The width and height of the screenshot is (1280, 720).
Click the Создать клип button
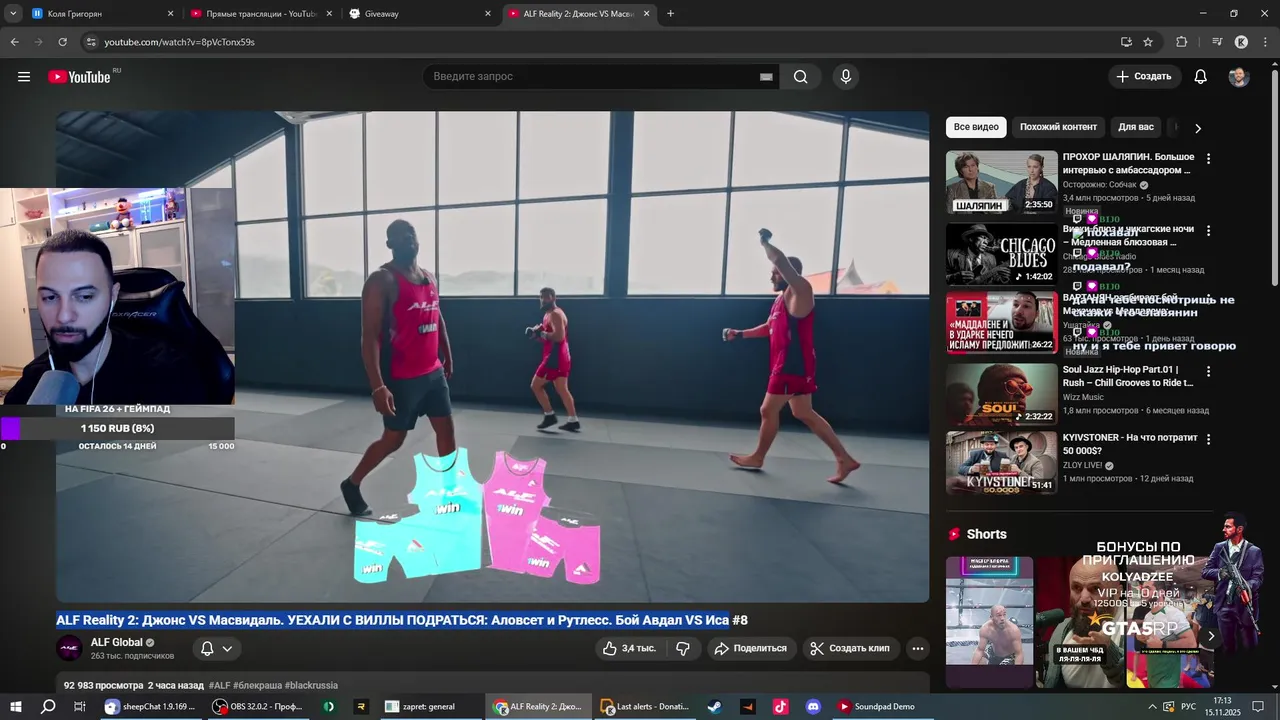[x=850, y=648]
